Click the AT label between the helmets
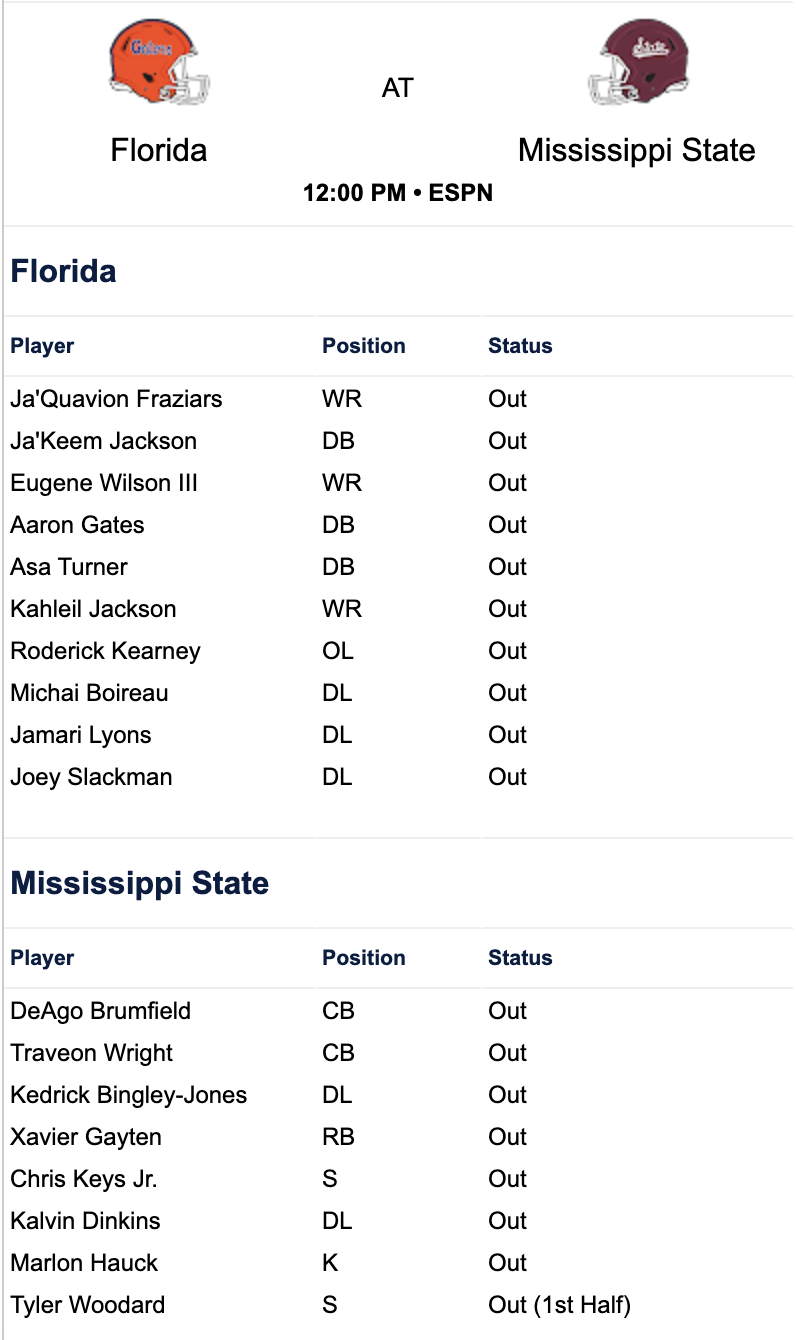 point(397,88)
